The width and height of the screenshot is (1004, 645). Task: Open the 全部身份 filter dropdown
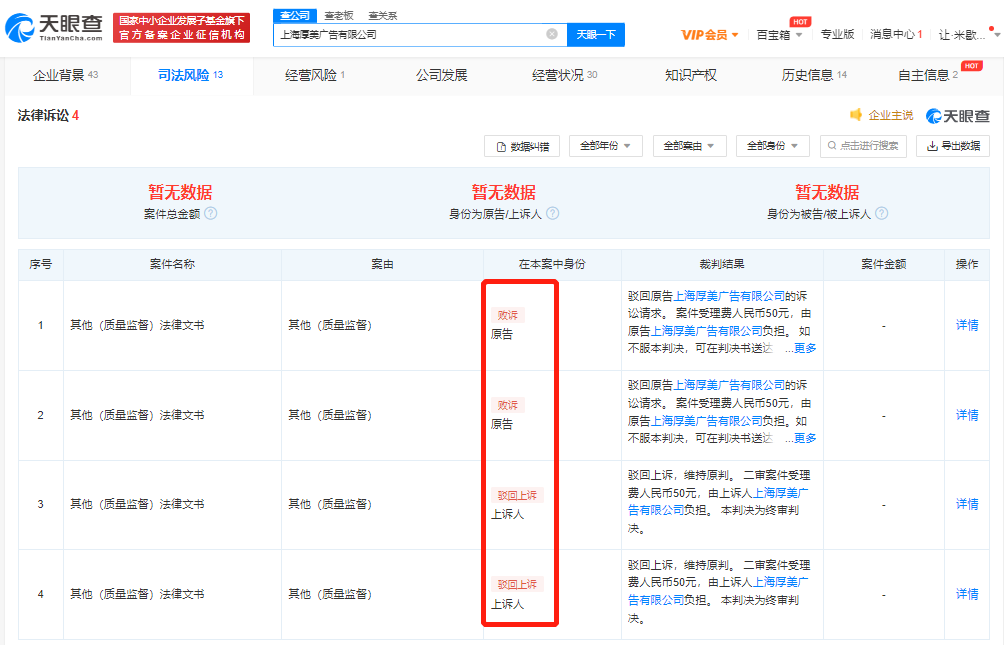tap(773, 146)
